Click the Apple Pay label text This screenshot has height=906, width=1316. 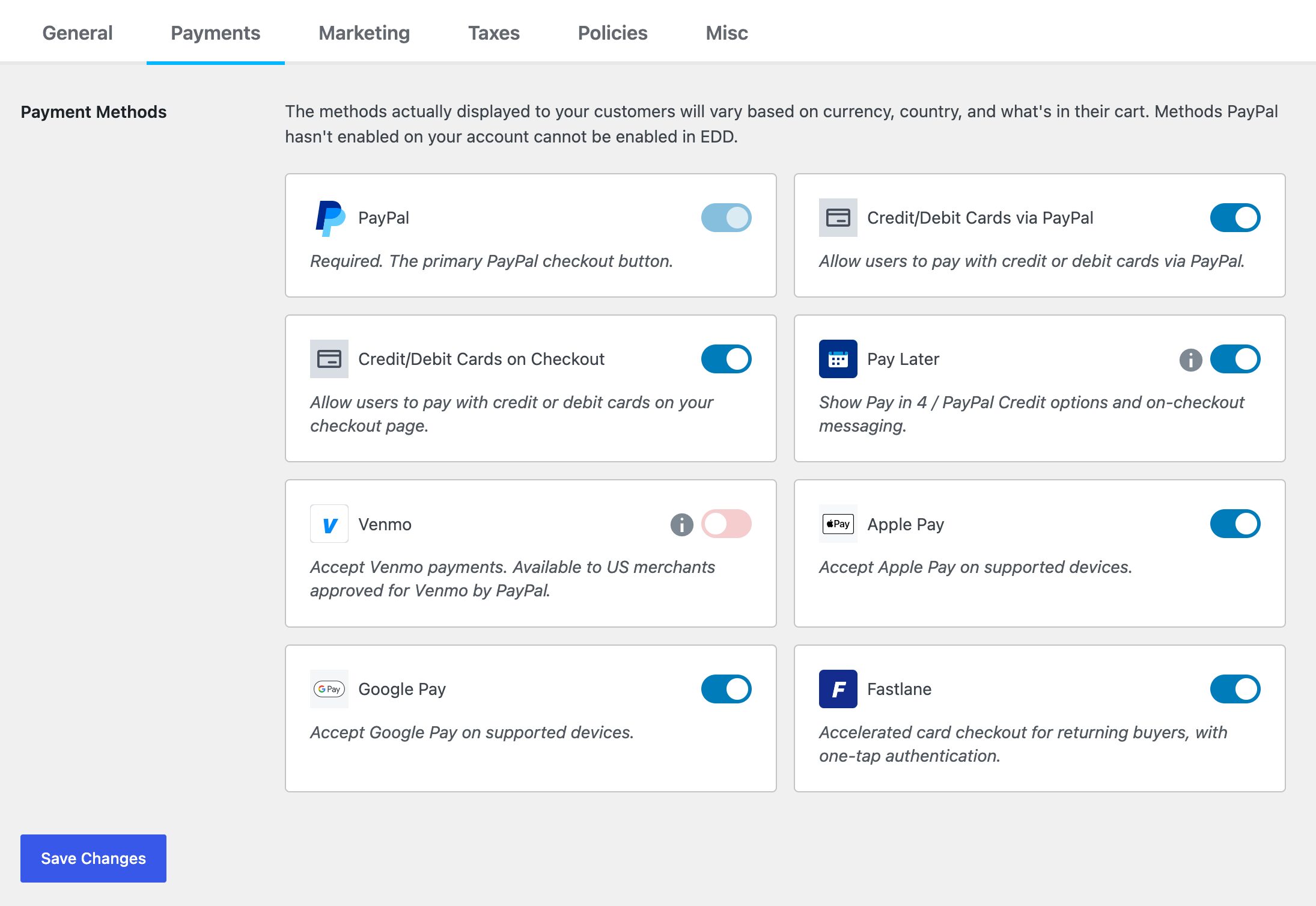click(x=906, y=524)
